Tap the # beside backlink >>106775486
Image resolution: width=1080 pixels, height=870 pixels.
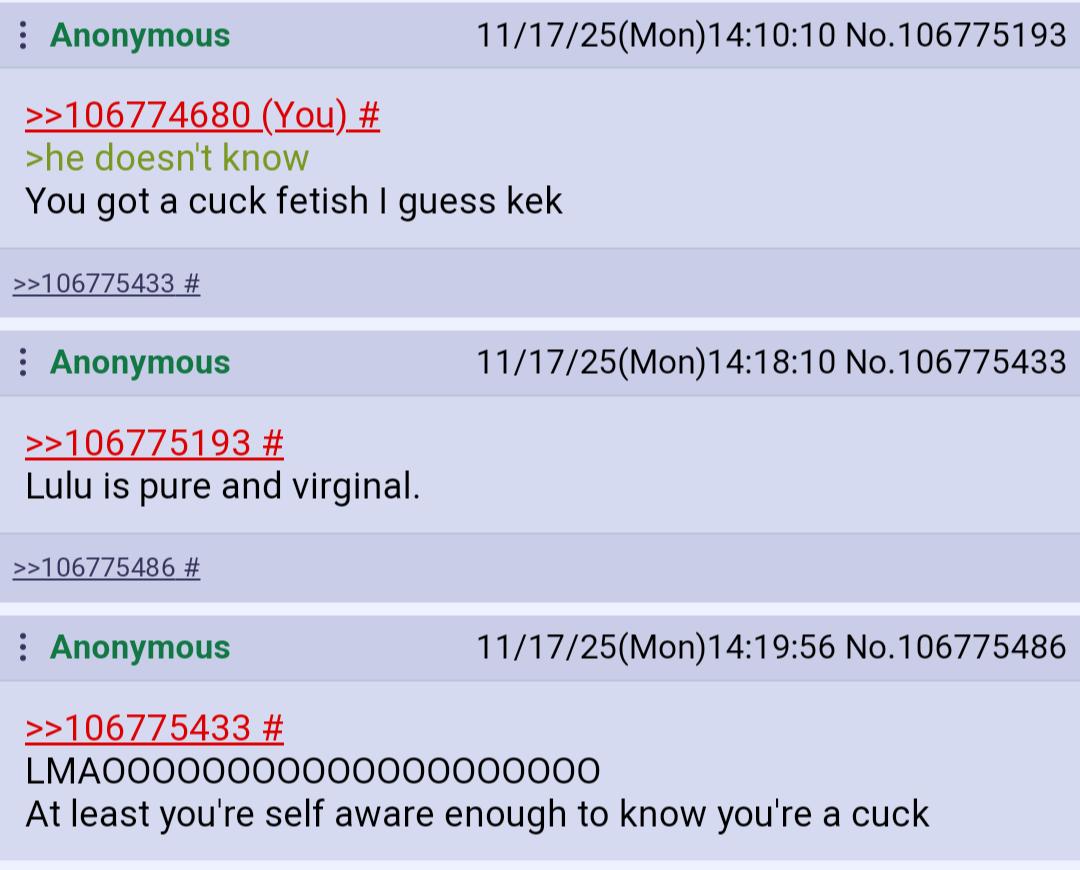[x=192, y=568]
